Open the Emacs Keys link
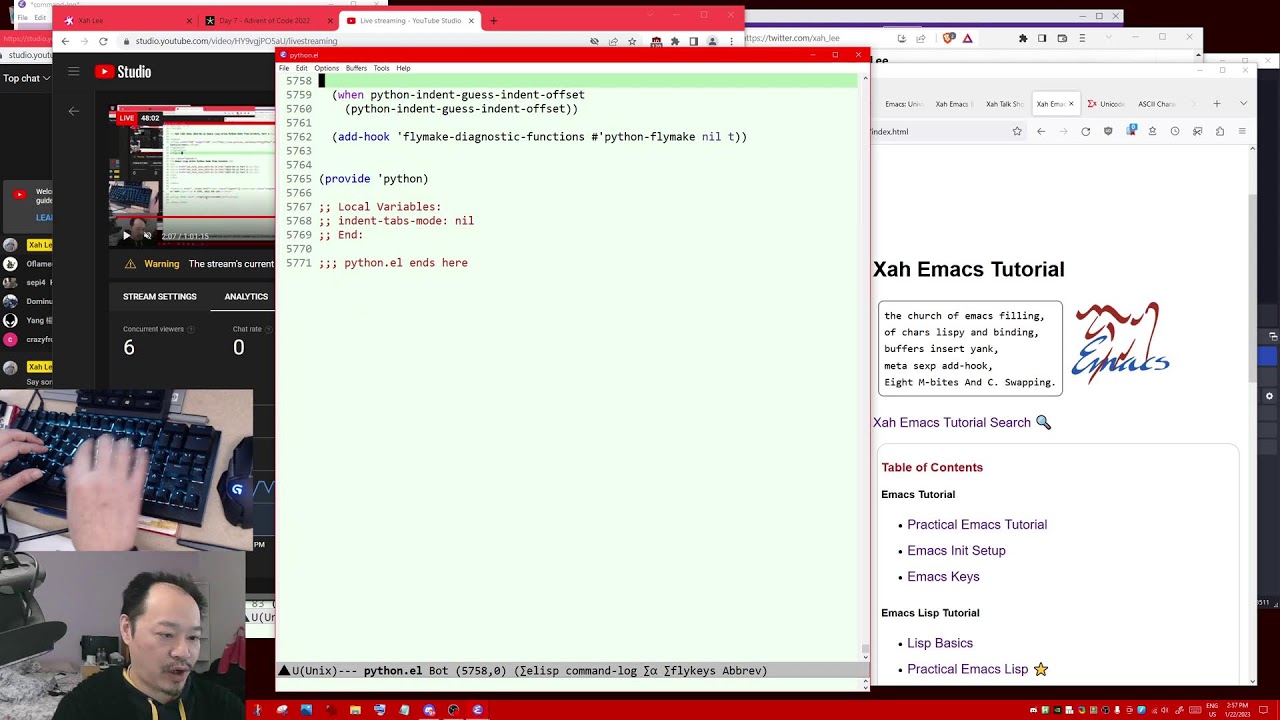1280x720 pixels. pyautogui.click(x=943, y=576)
